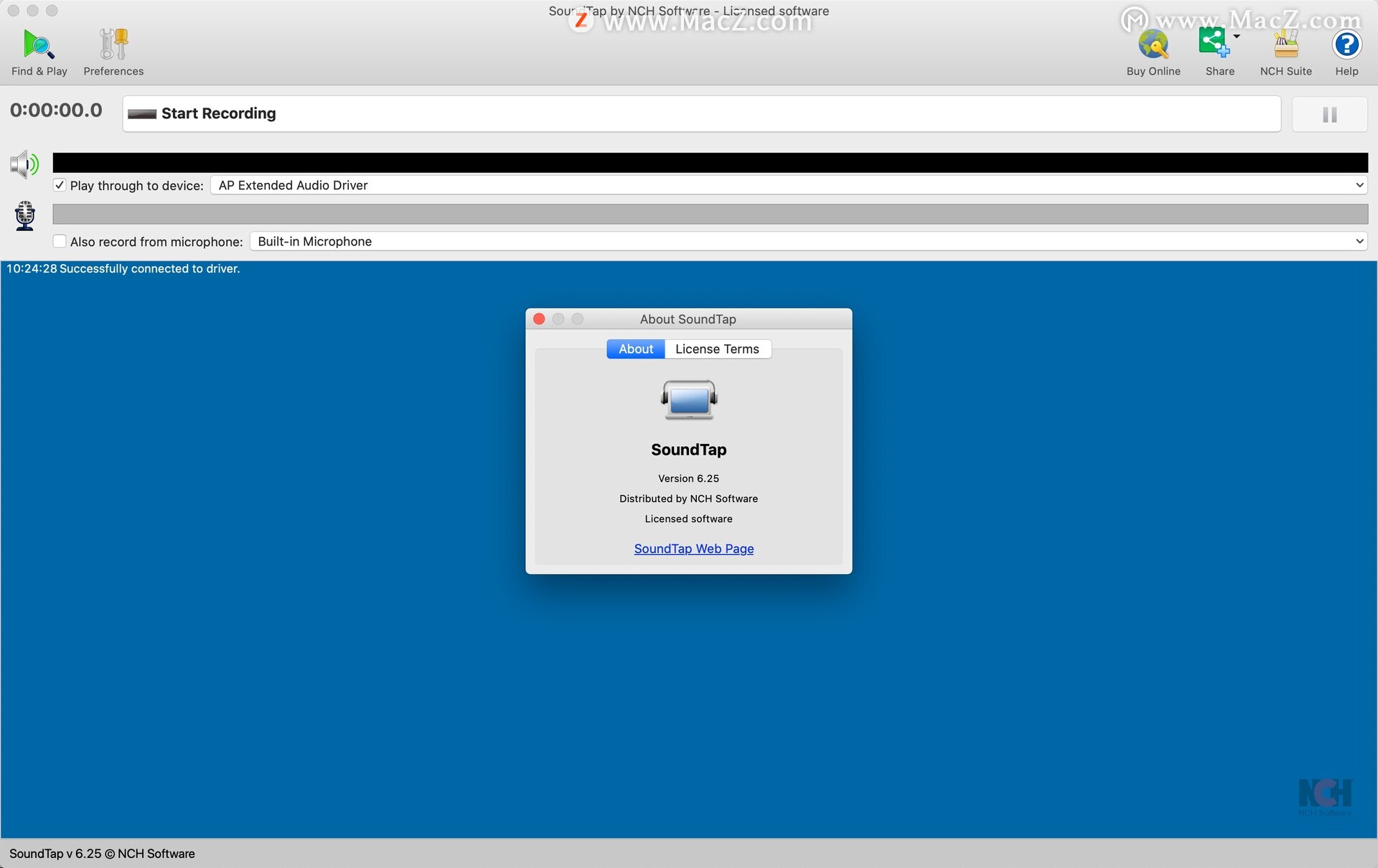The image size is (1378, 868).
Task: Enable Also record from microphone checkbox
Action: pyautogui.click(x=60, y=242)
